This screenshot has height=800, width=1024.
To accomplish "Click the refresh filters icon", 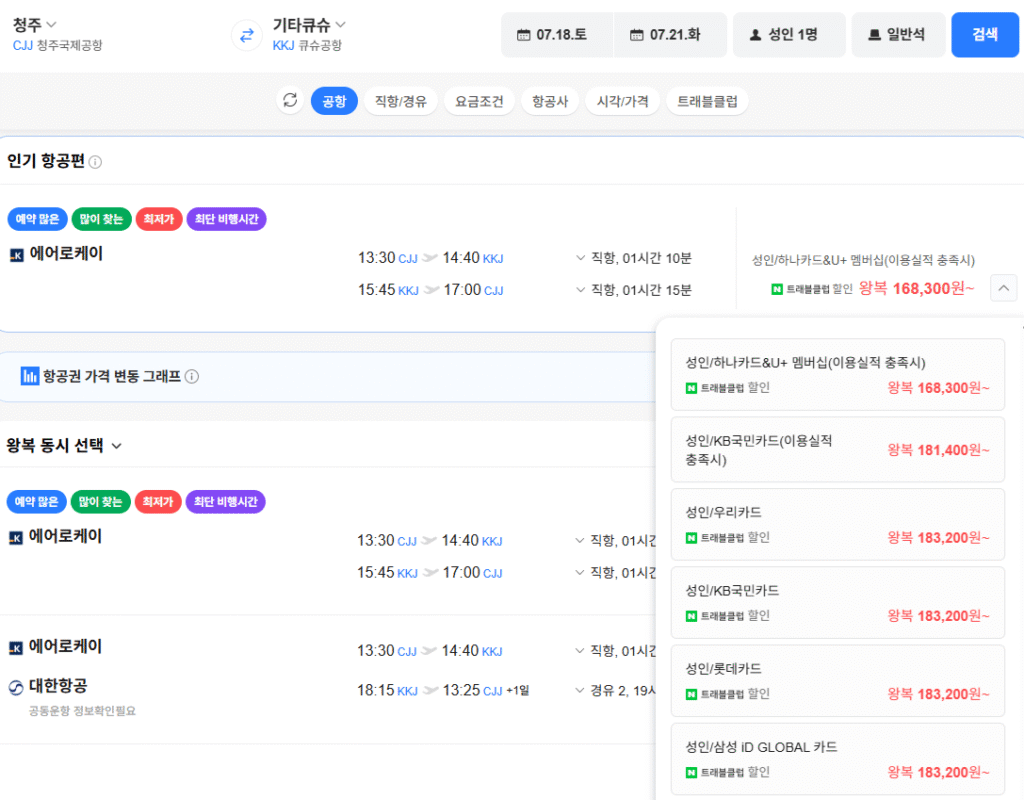I will (290, 101).
